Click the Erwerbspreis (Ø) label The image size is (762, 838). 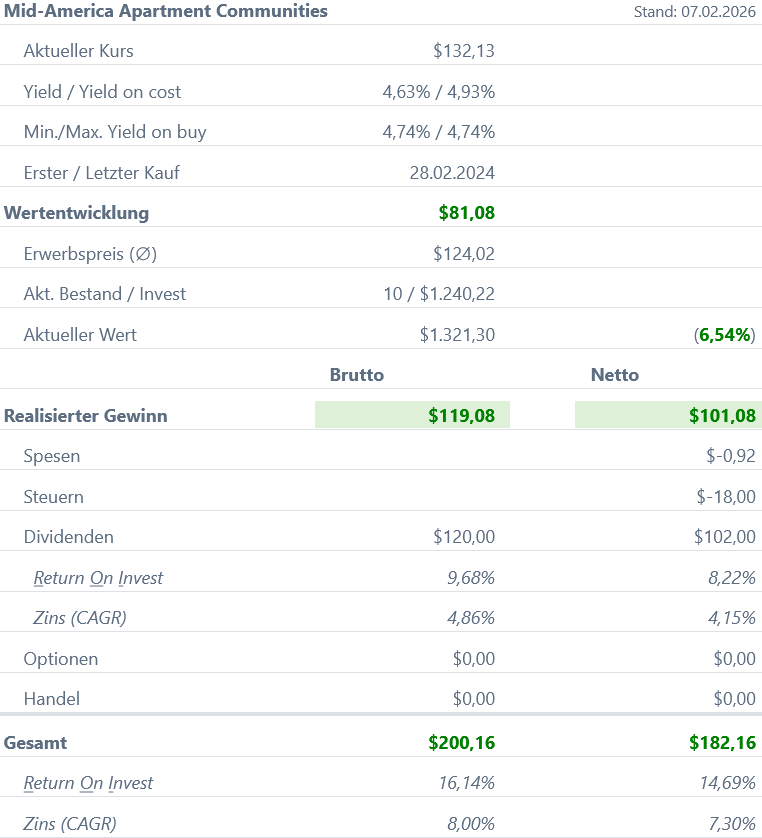point(90,254)
